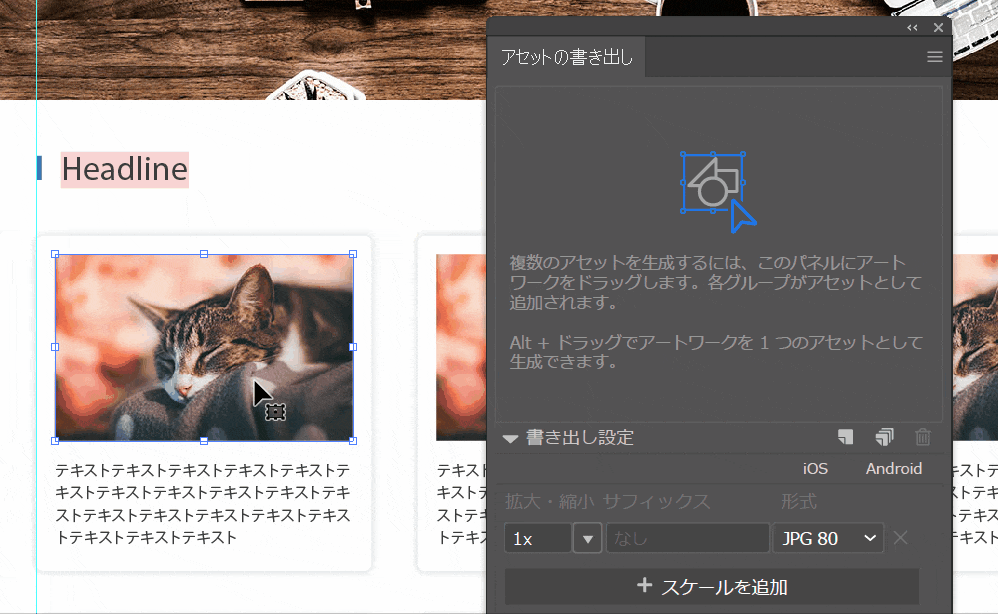998x614 pixels.
Task: Open the scale preset dropdown arrow
Action: tap(587, 538)
